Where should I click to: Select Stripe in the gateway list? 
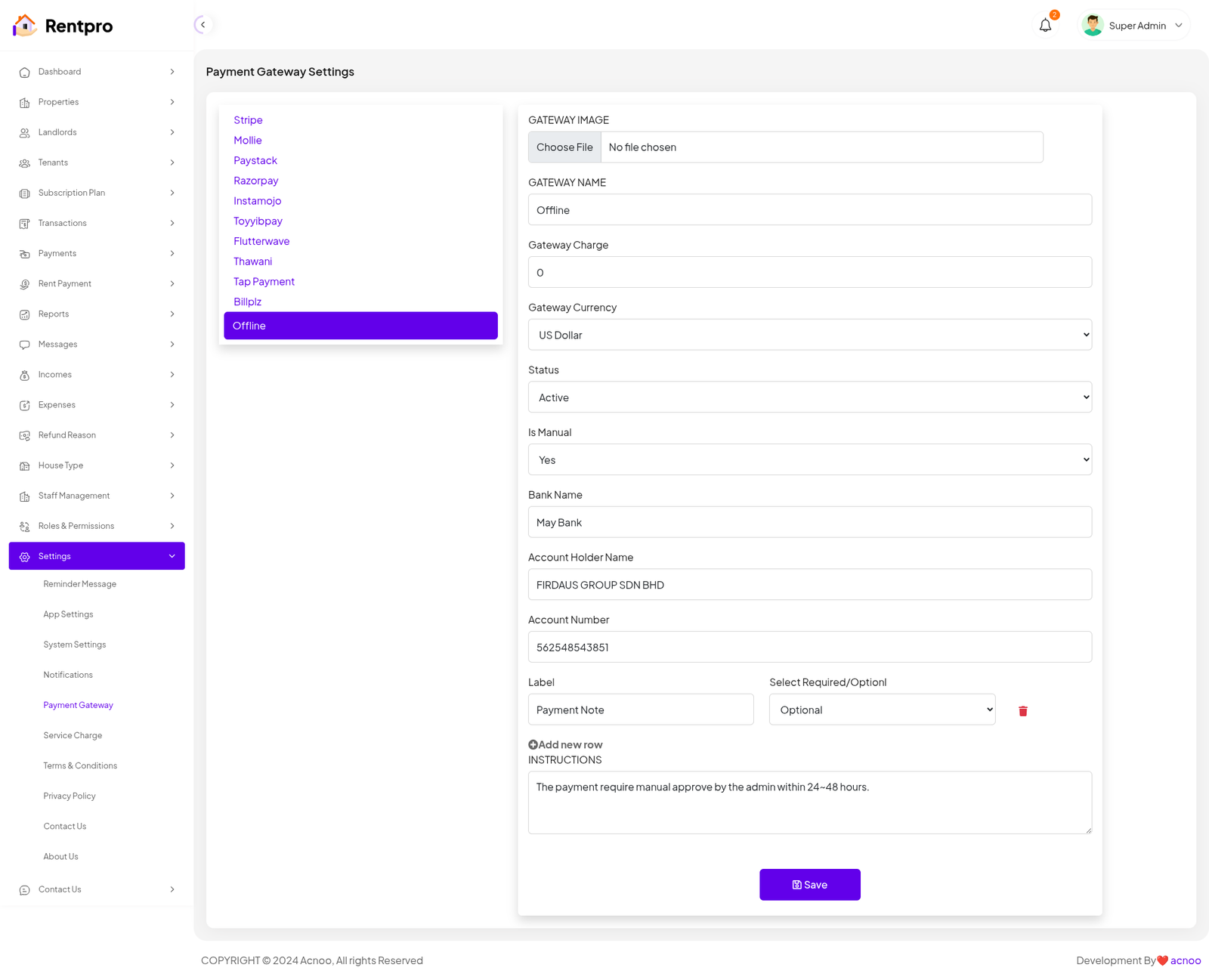pyautogui.click(x=248, y=120)
